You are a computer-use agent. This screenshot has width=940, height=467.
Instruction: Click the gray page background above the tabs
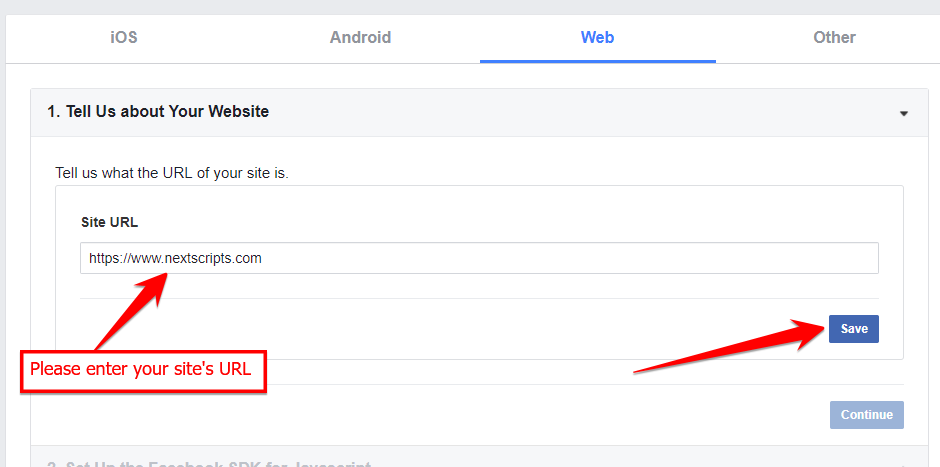point(470,7)
